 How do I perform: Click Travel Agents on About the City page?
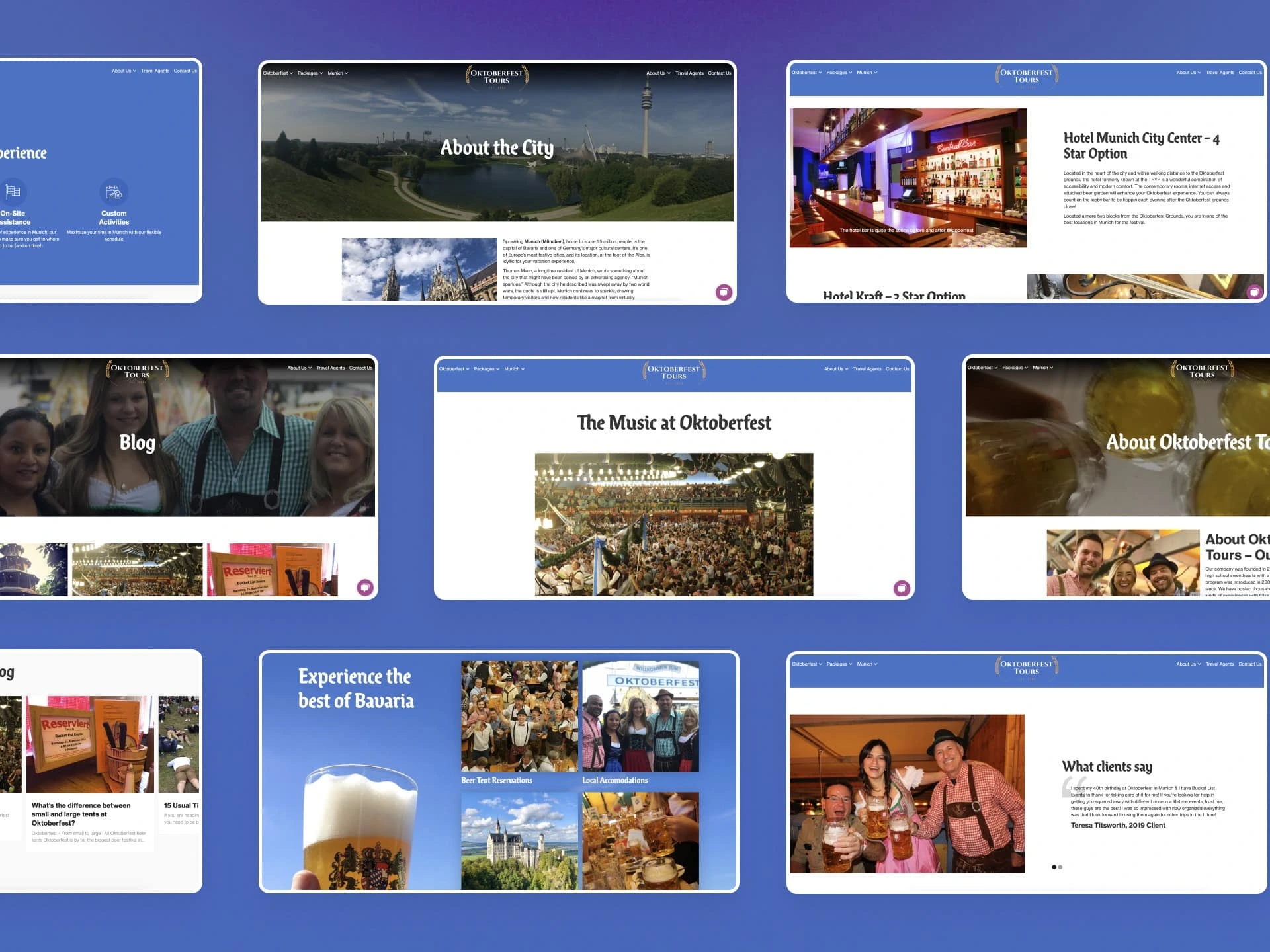[x=689, y=73]
